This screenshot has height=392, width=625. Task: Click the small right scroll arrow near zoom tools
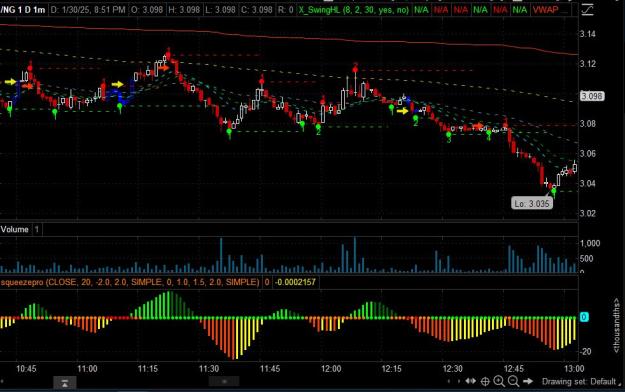458,381
